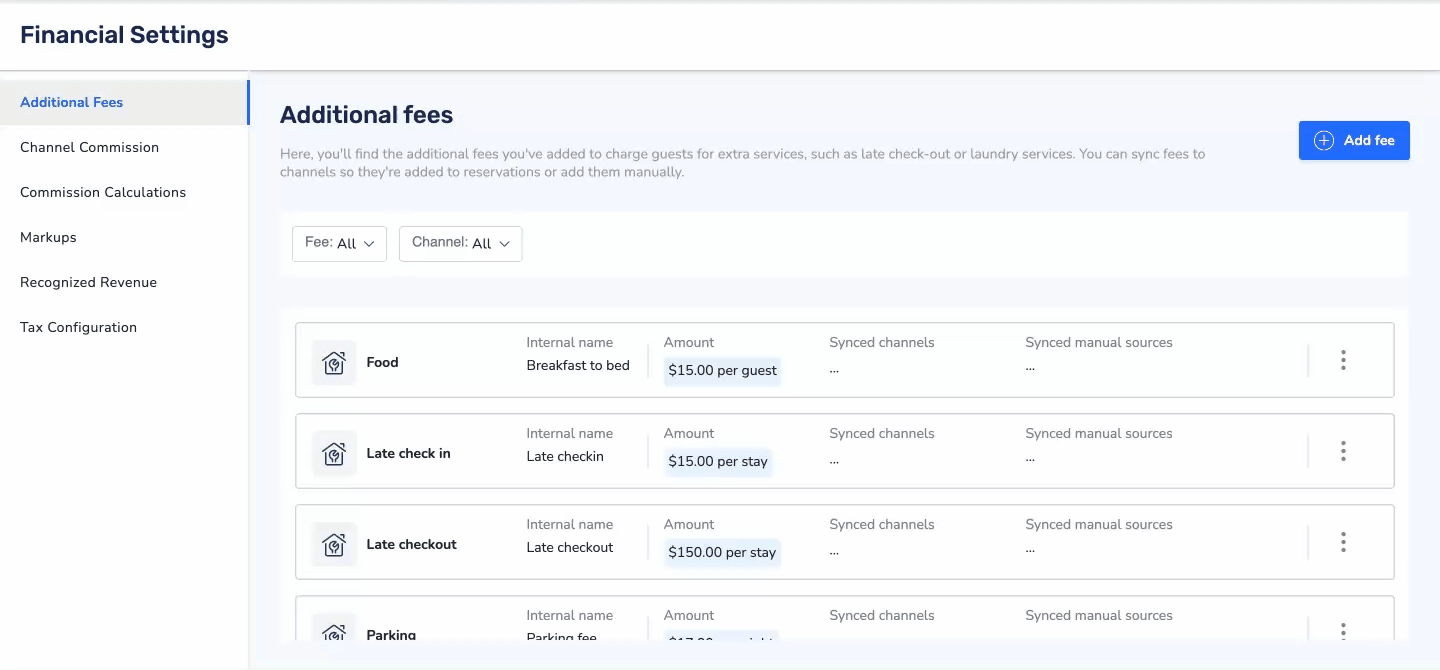Click the Food fee house icon
Viewport: 1440px width, 670px height.
[334, 363]
